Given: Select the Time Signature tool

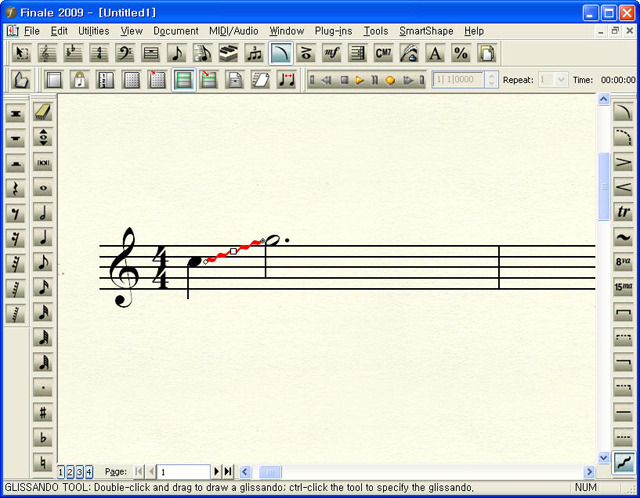Looking at the screenshot, I should coord(99,54).
